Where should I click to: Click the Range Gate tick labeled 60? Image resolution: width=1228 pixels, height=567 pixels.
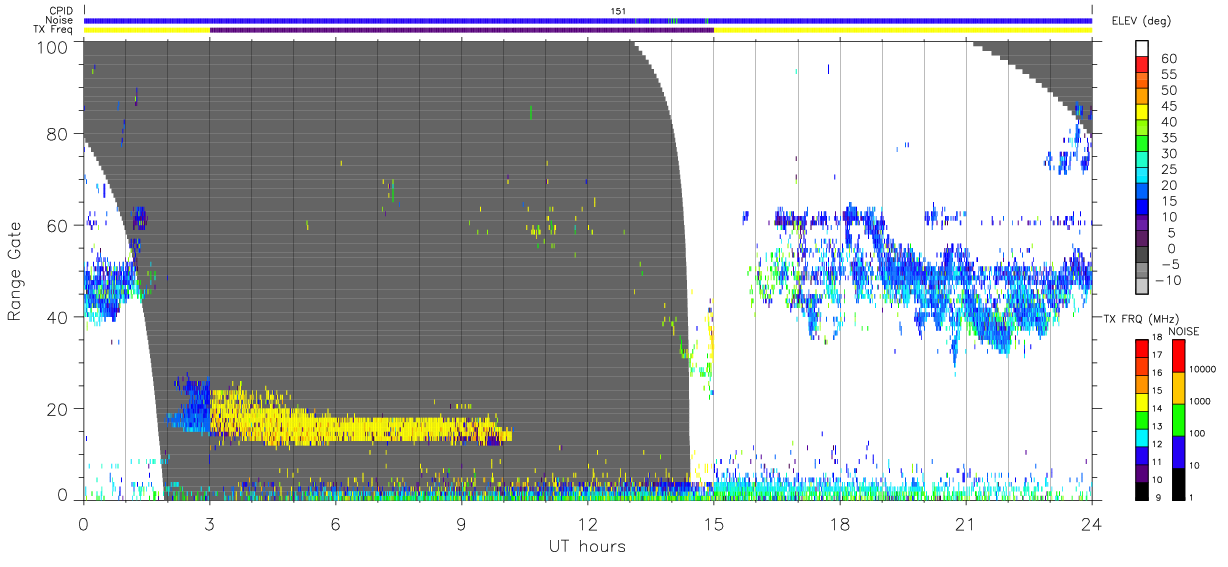click(x=58, y=225)
